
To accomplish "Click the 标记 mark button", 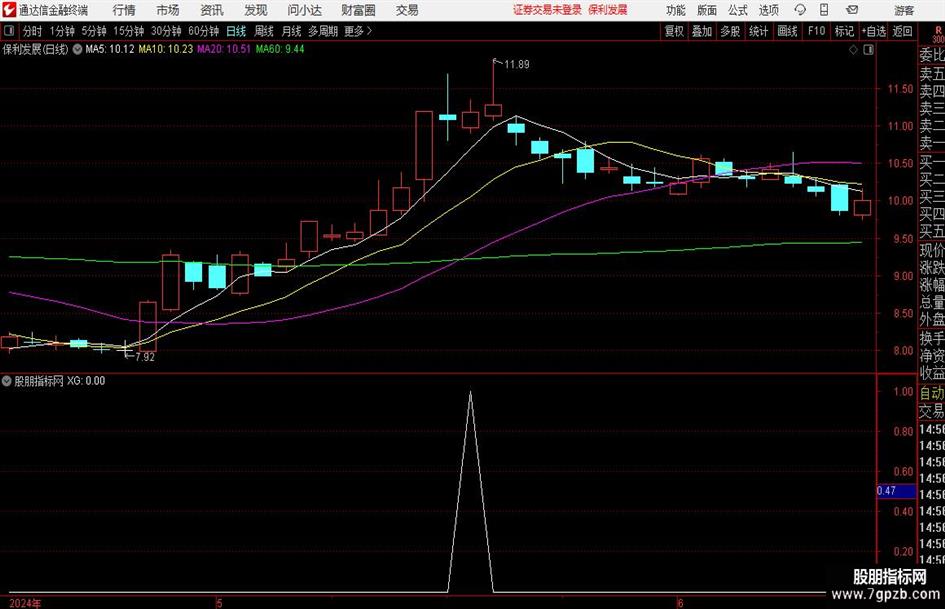I will [x=844, y=31].
